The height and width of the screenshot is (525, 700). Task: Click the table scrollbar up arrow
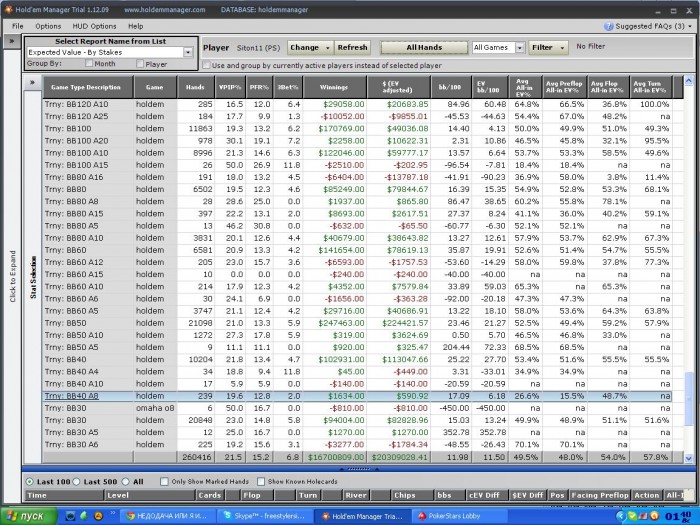[688, 80]
